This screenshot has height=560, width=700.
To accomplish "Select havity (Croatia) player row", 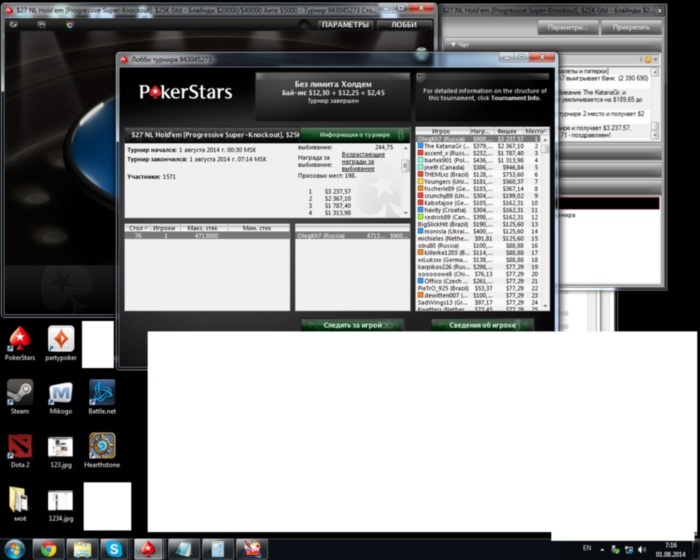I will pos(478,210).
